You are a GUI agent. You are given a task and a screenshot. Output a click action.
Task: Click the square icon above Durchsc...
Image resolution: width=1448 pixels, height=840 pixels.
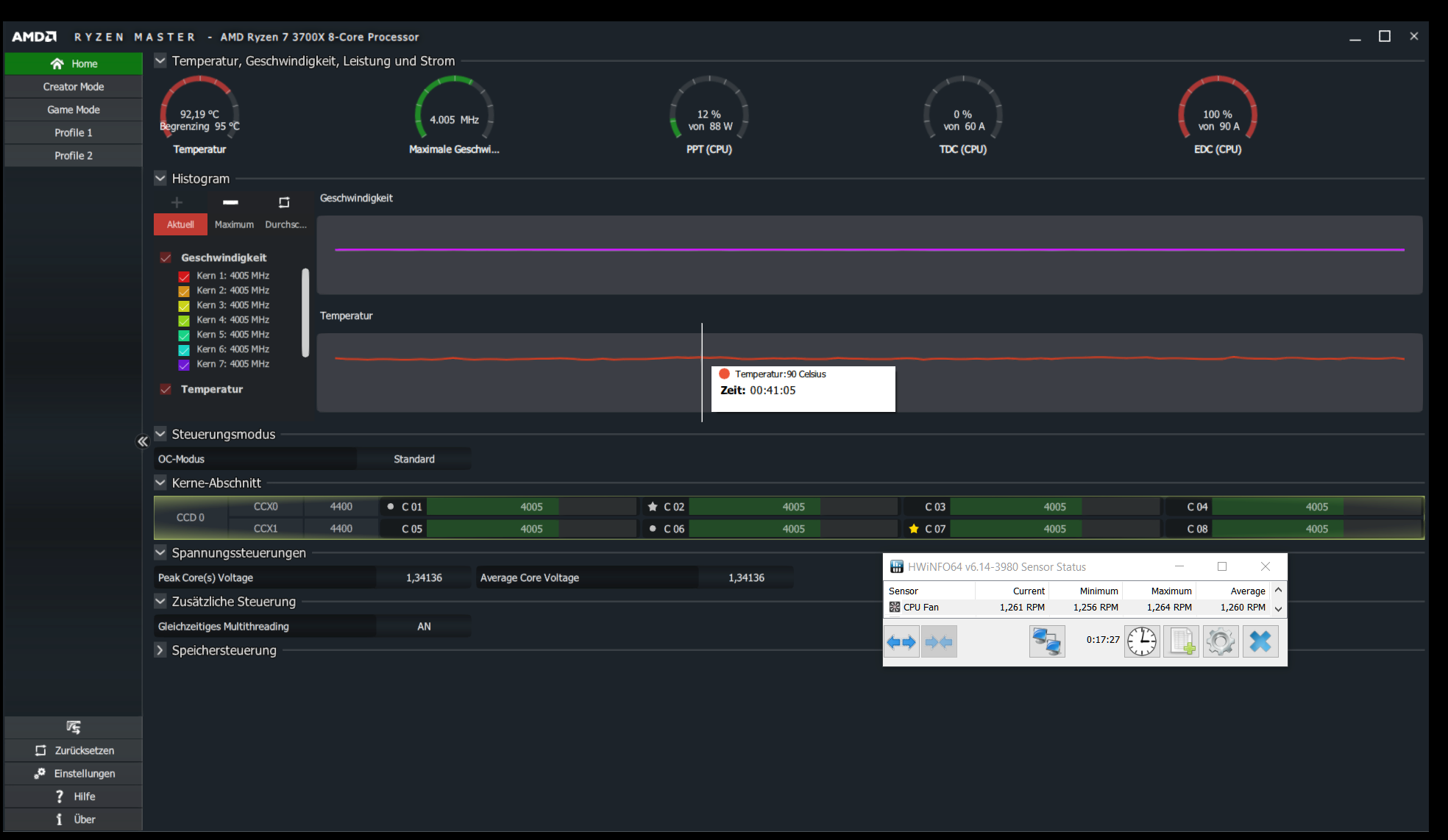[x=284, y=202]
